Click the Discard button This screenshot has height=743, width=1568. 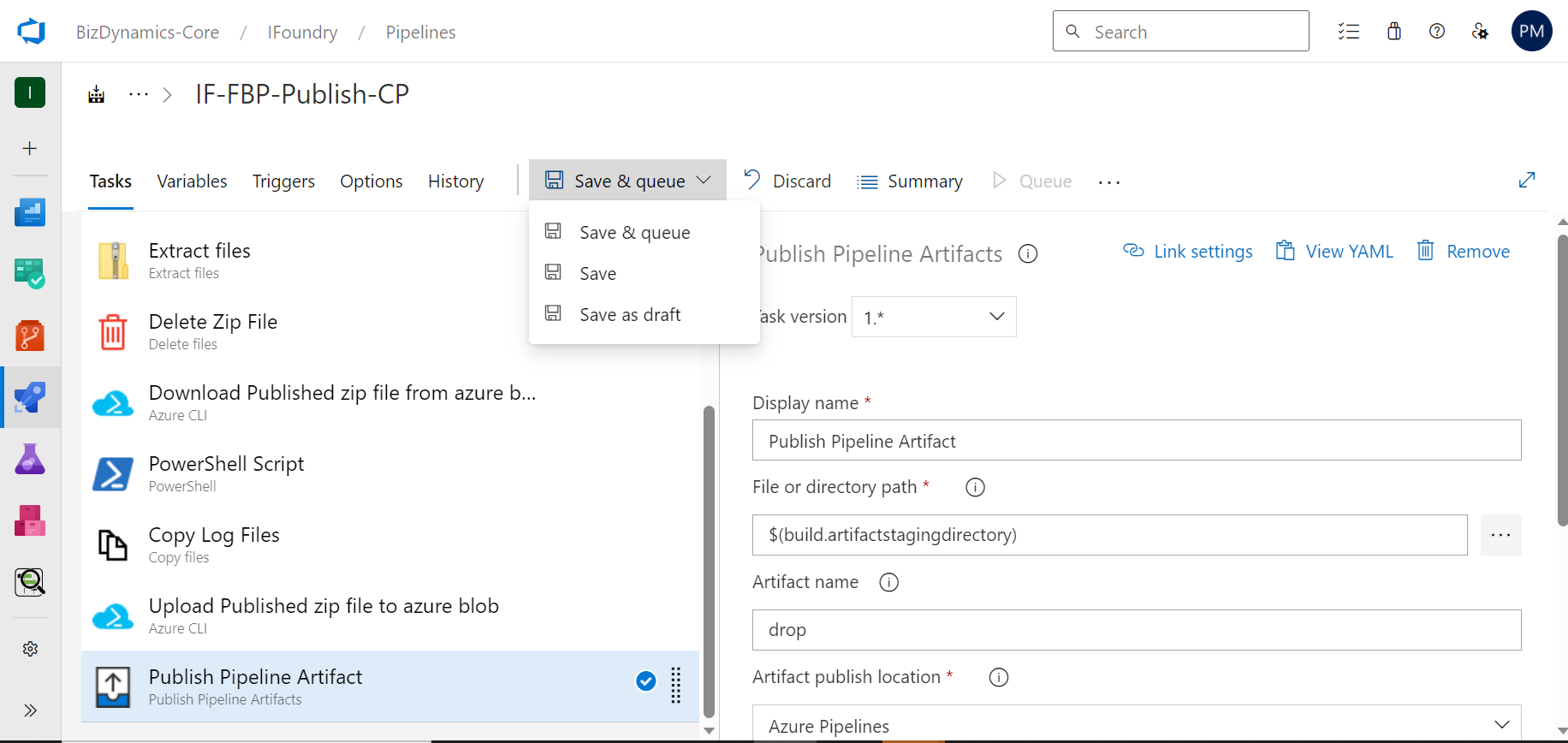(x=787, y=181)
